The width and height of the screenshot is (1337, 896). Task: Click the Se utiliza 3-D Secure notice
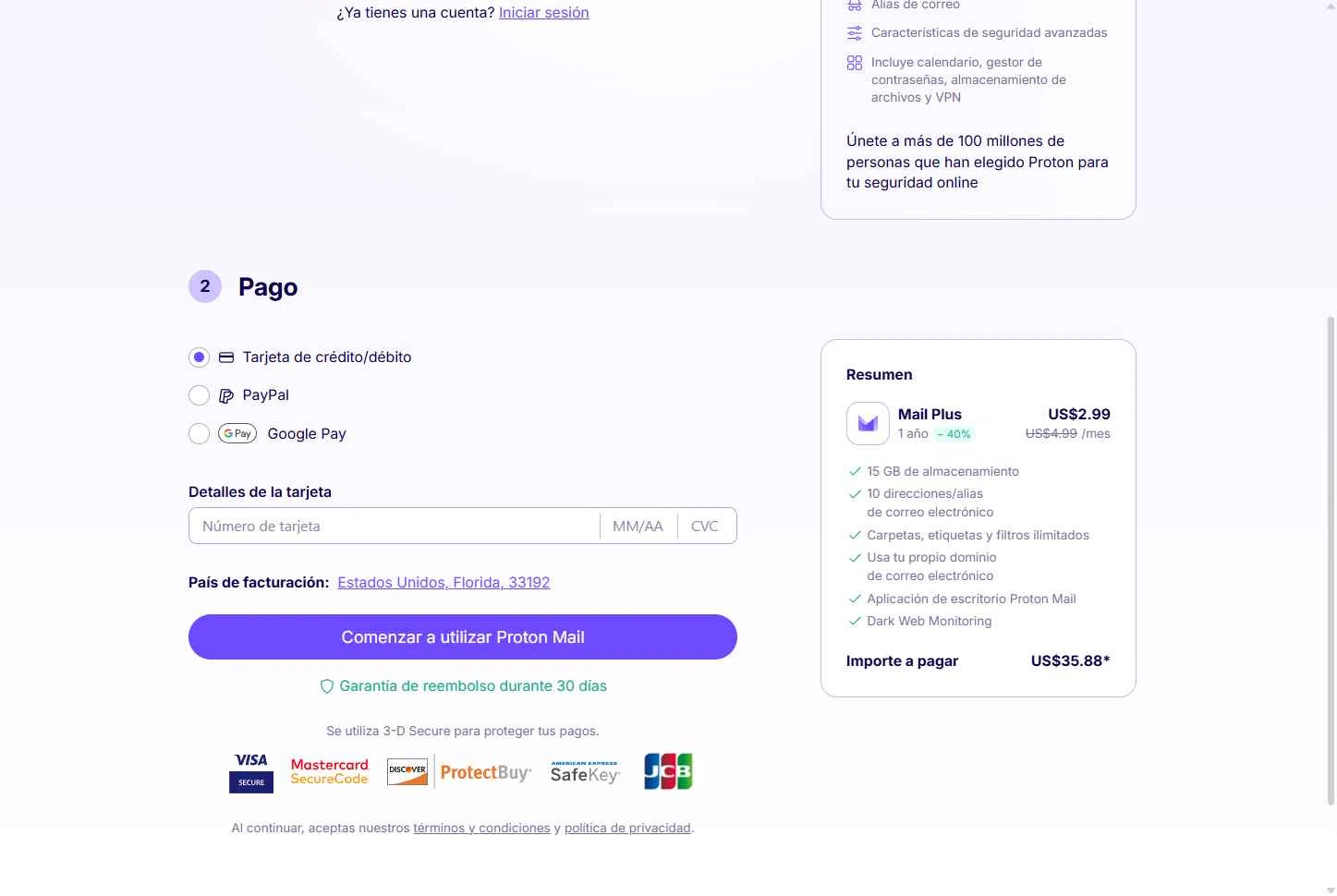463,732
